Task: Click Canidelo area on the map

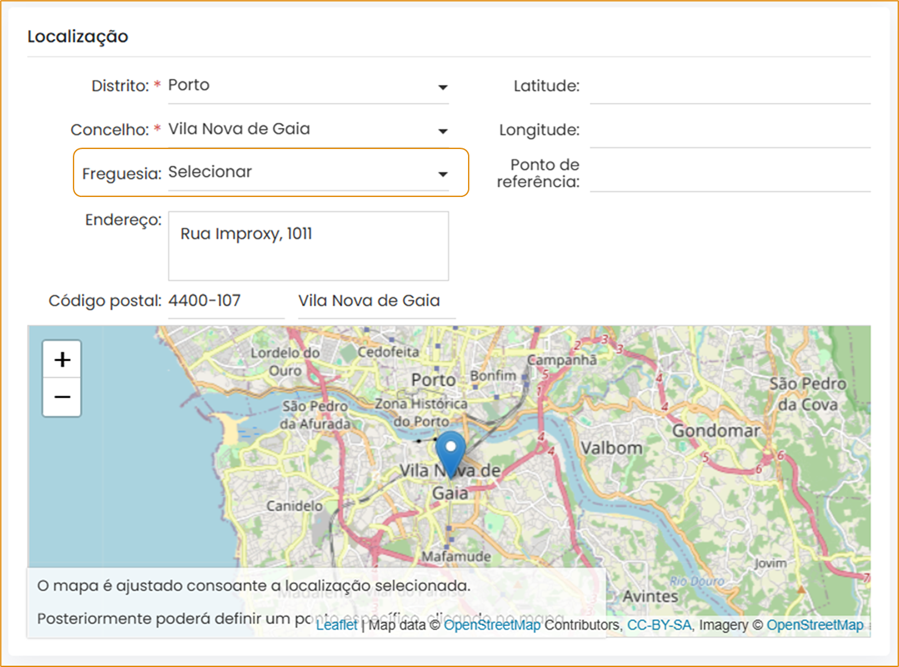Action: point(294,506)
